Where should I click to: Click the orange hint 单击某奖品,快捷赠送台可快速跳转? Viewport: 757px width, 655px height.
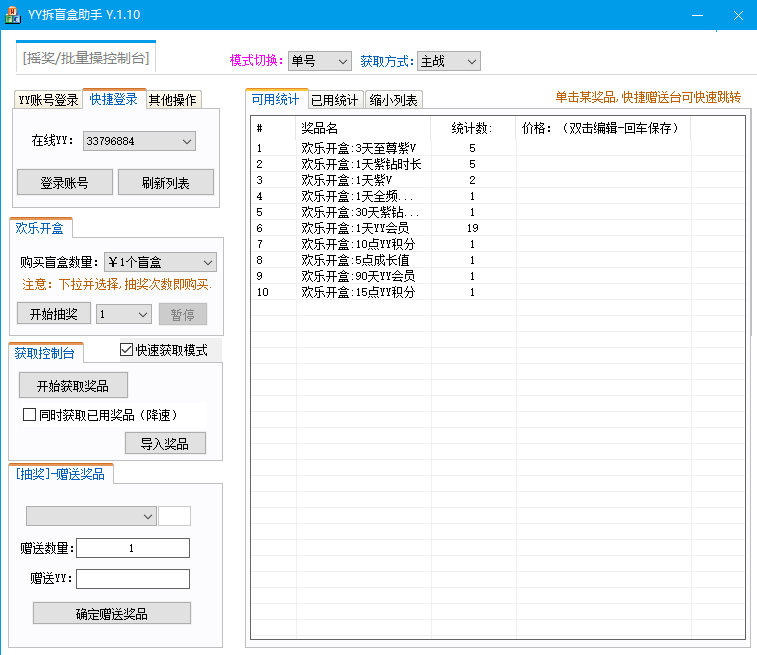(x=648, y=98)
